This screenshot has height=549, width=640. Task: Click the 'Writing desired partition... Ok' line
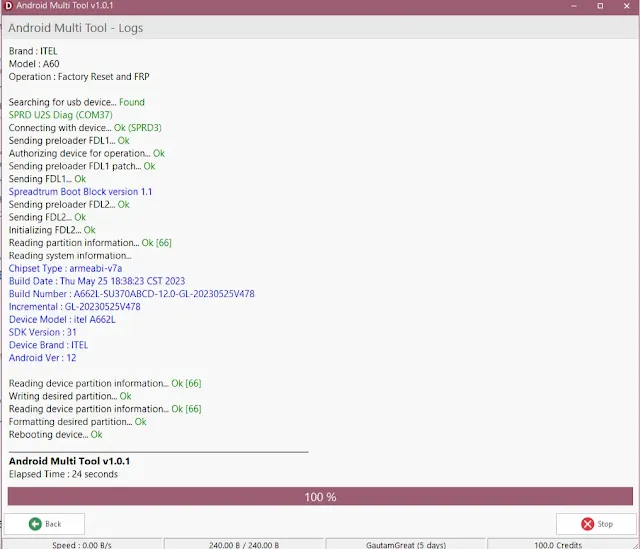tap(70, 396)
